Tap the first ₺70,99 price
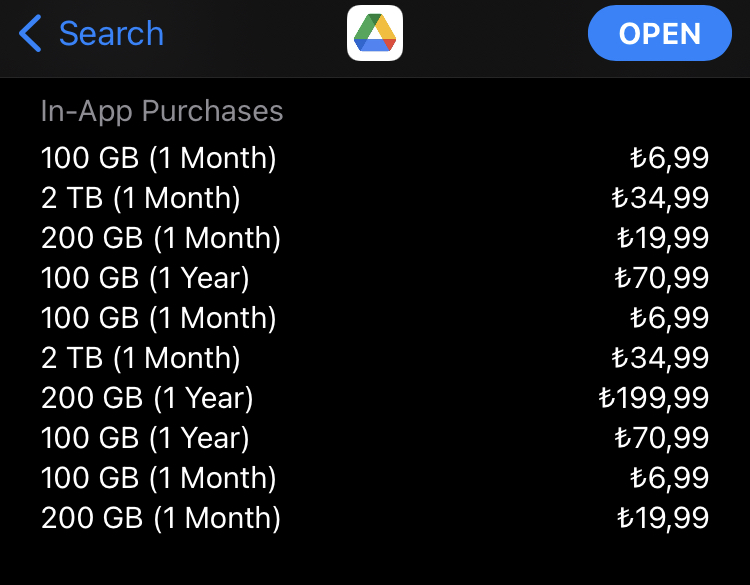750x585 pixels. pyautogui.click(x=662, y=278)
